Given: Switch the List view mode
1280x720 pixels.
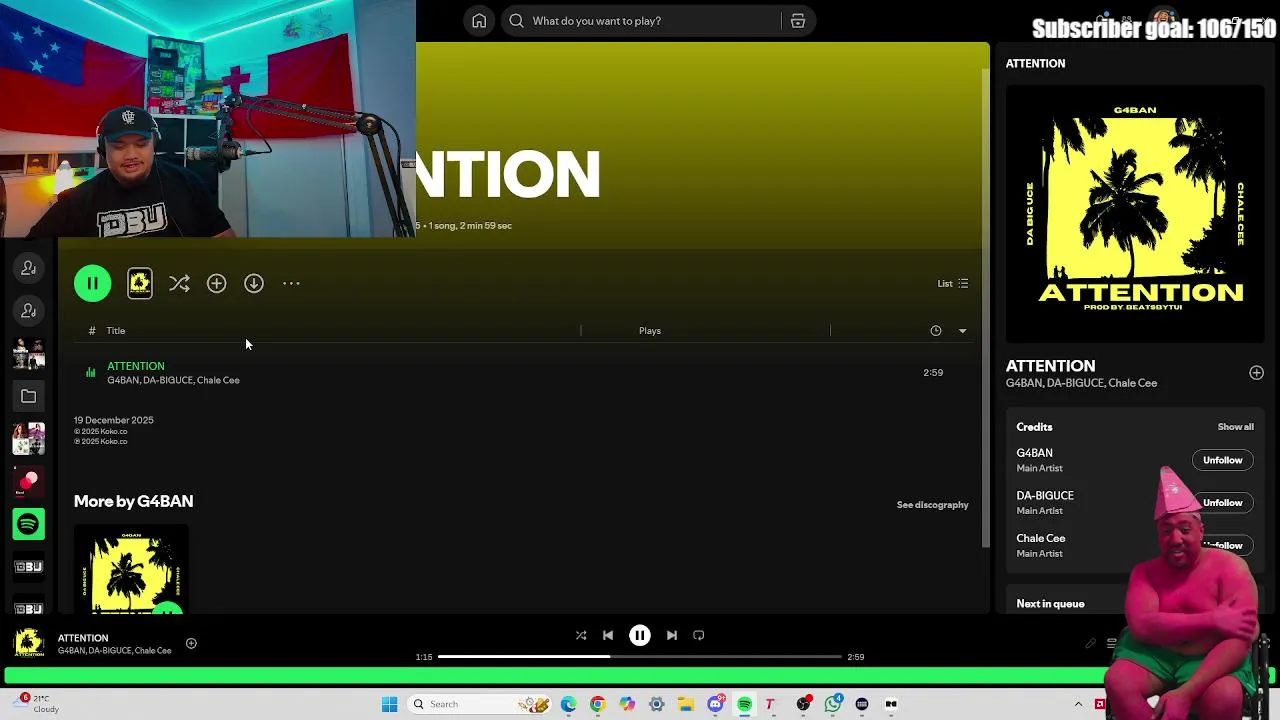Looking at the screenshot, I should [x=952, y=284].
